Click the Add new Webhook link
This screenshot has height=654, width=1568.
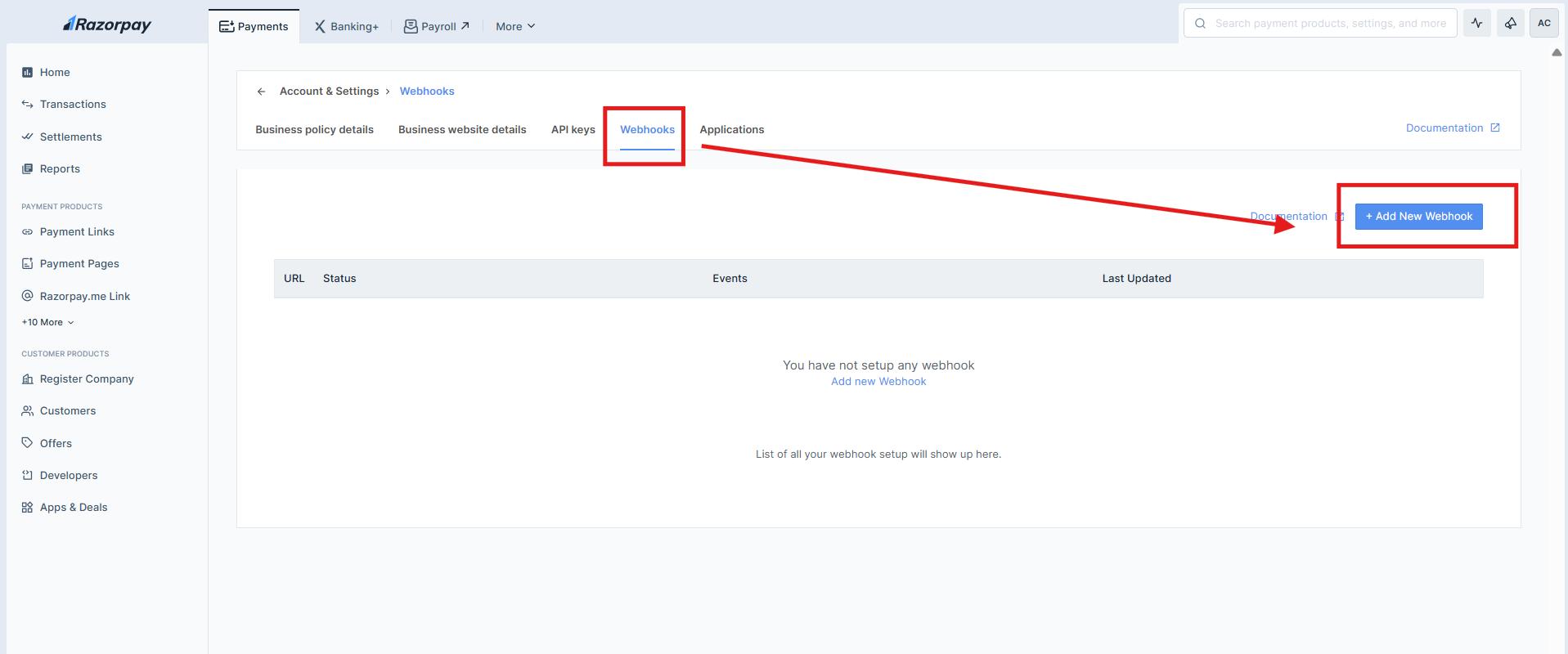point(878,382)
